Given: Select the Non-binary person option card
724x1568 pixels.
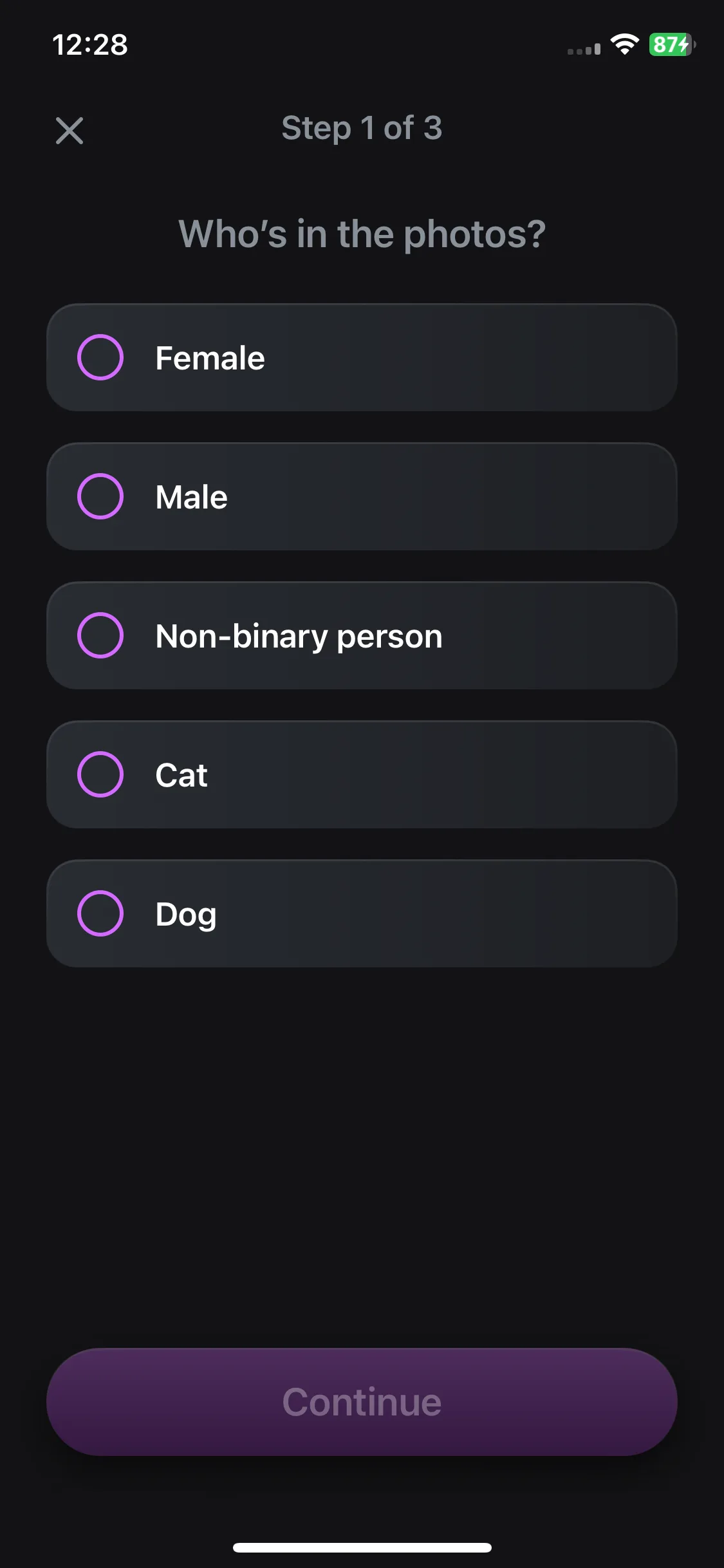Looking at the screenshot, I should [x=362, y=635].
